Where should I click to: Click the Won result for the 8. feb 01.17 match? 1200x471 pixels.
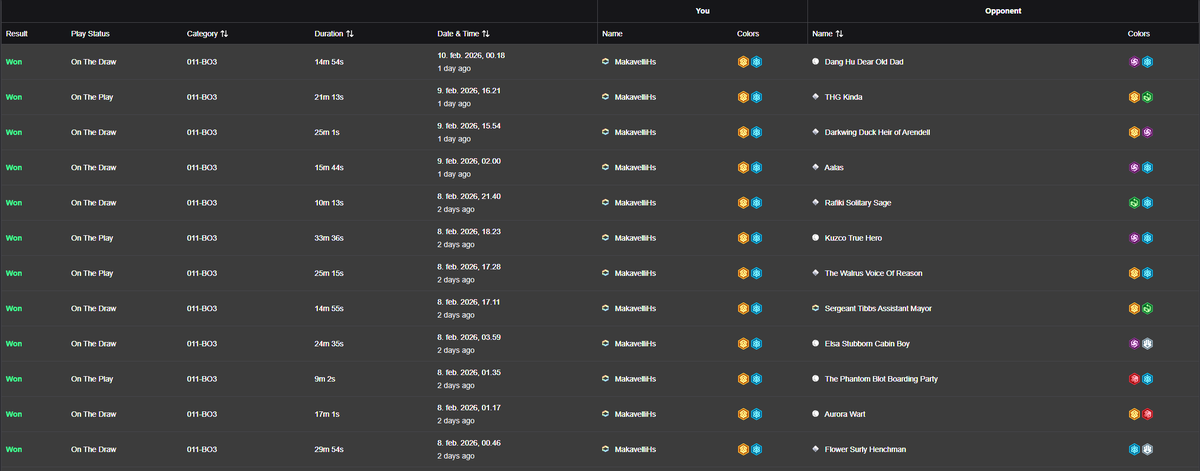14,414
